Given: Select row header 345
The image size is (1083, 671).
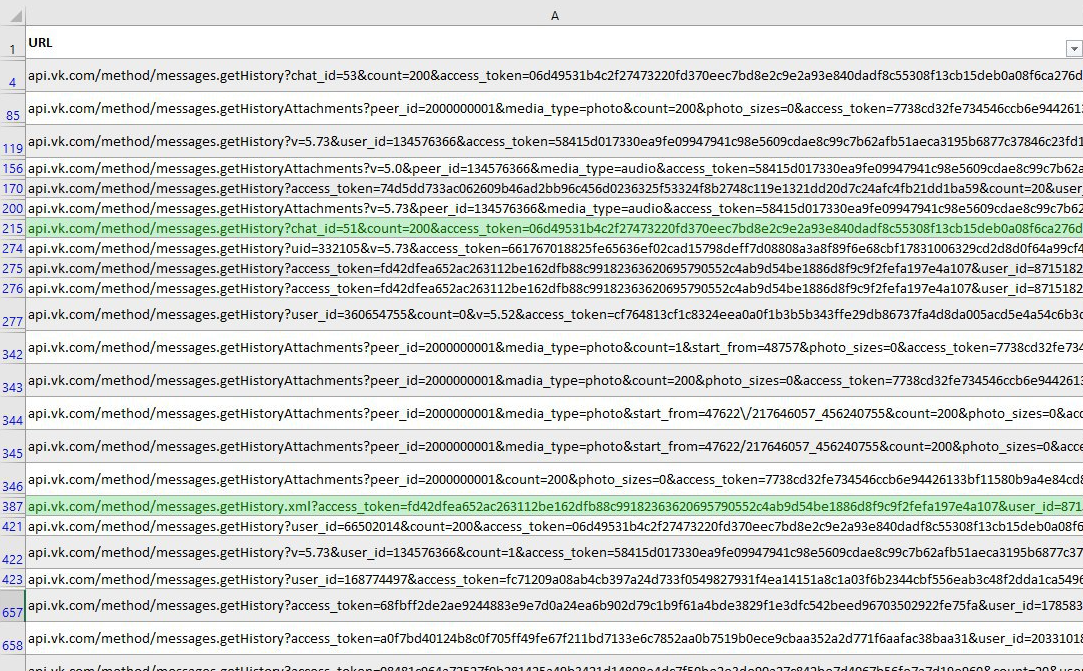Looking at the screenshot, I should pos(12,447).
